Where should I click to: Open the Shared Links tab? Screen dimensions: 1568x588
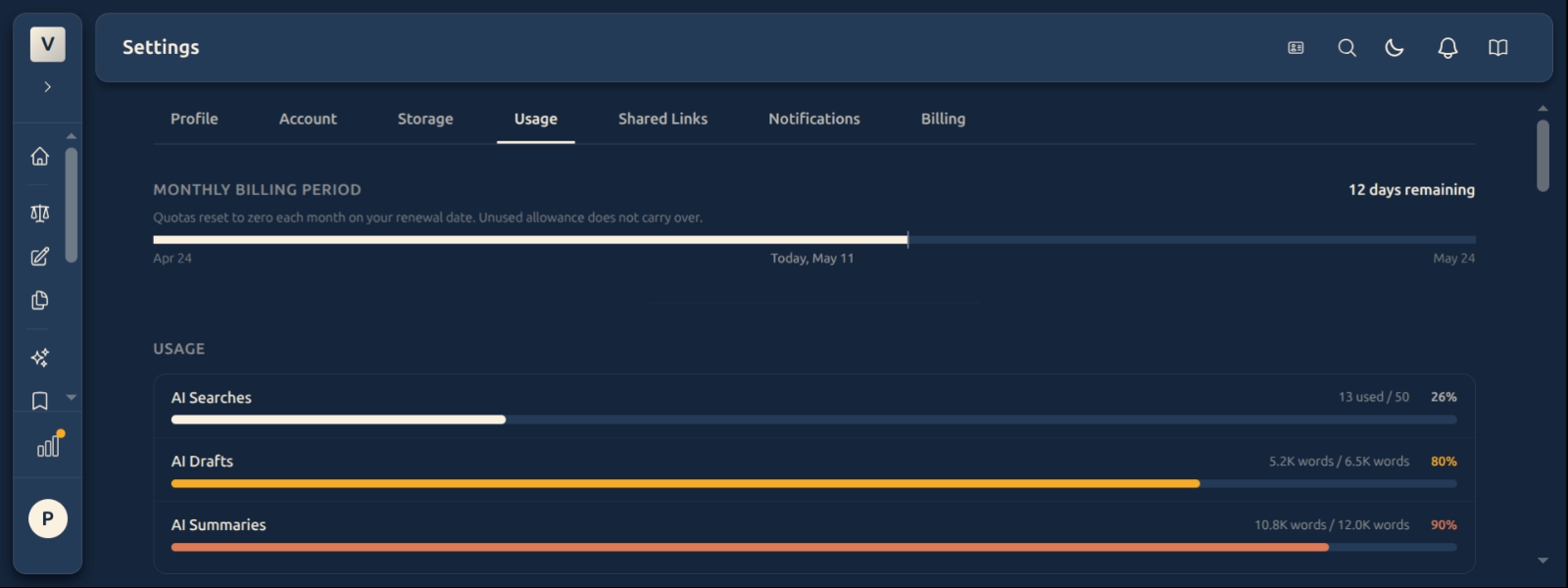coord(662,119)
